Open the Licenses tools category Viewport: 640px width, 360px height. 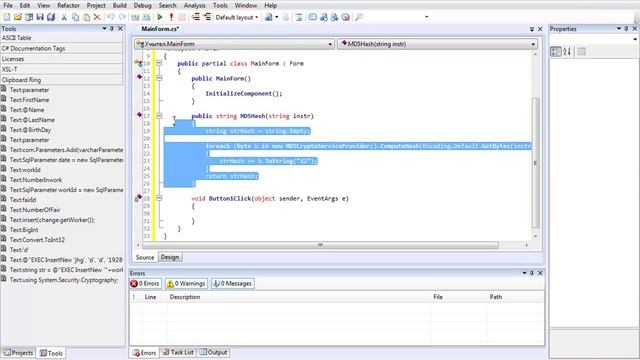click(62, 59)
